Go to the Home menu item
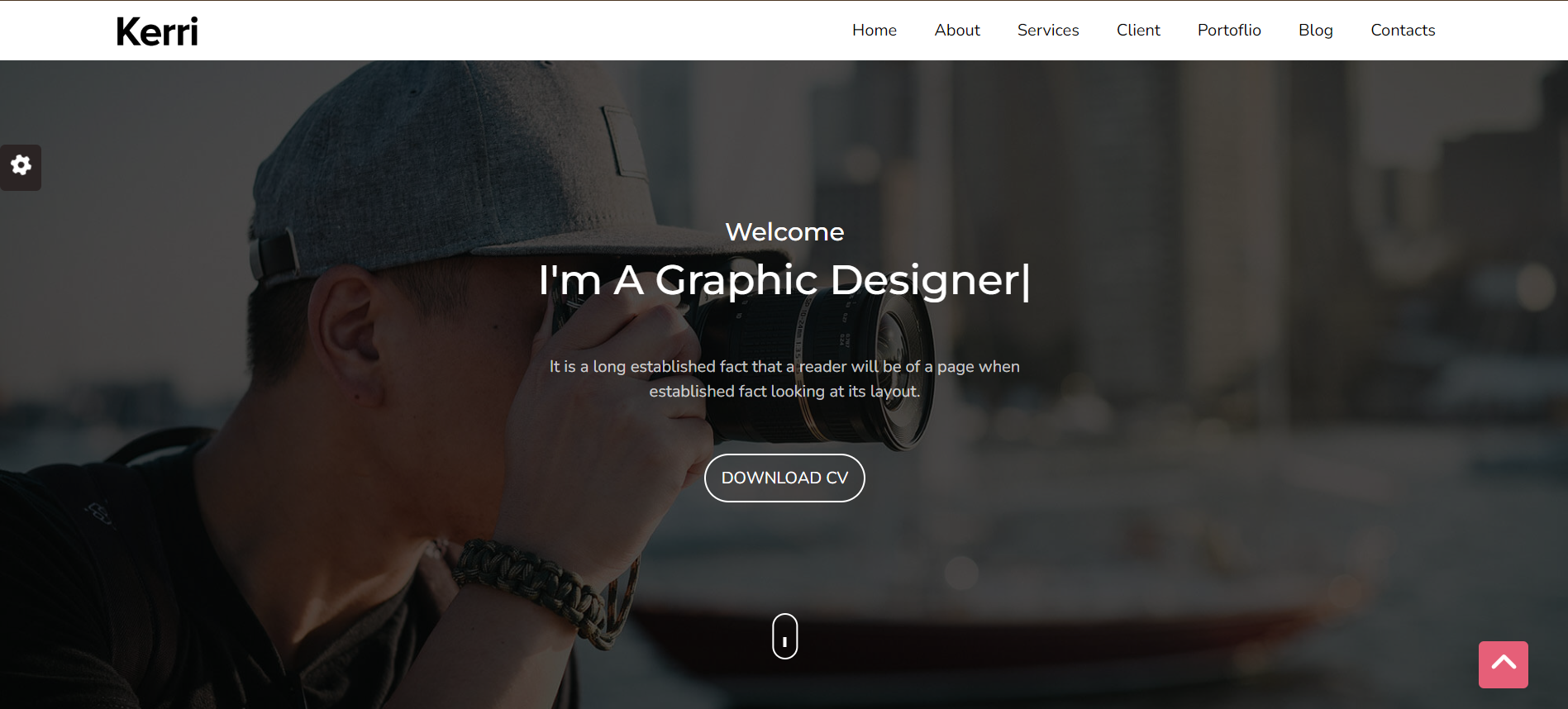 click(x=875, y=31)
